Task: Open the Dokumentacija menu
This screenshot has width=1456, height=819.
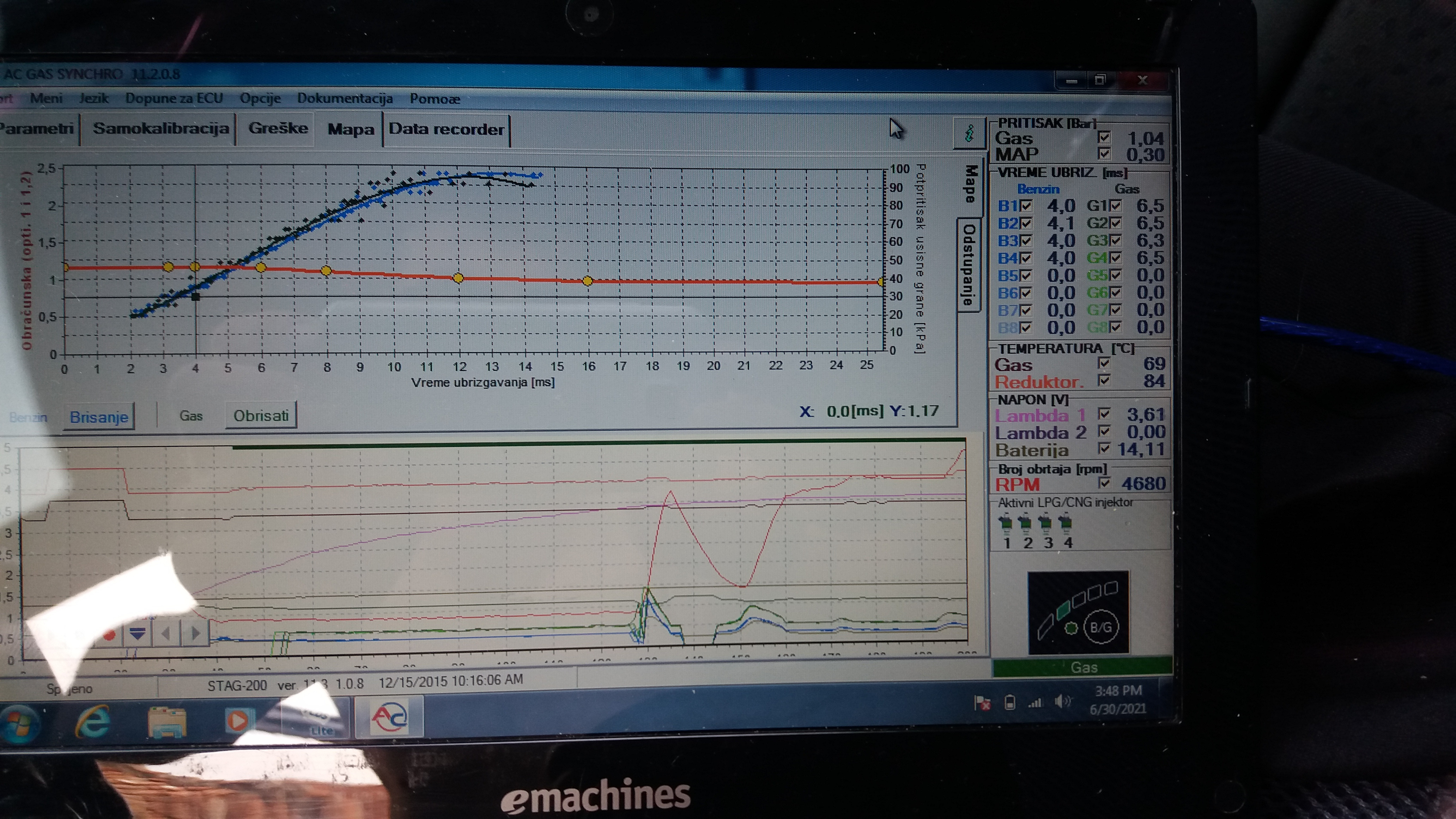Action: pyautogui.click(x=345, y=98)
